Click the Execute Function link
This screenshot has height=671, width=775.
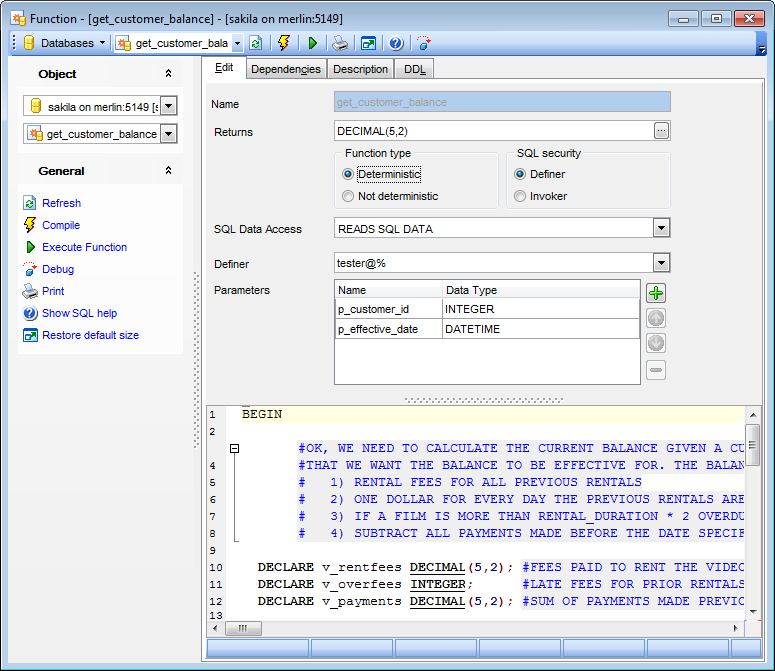pyautogui.click(x=84, y=247)
